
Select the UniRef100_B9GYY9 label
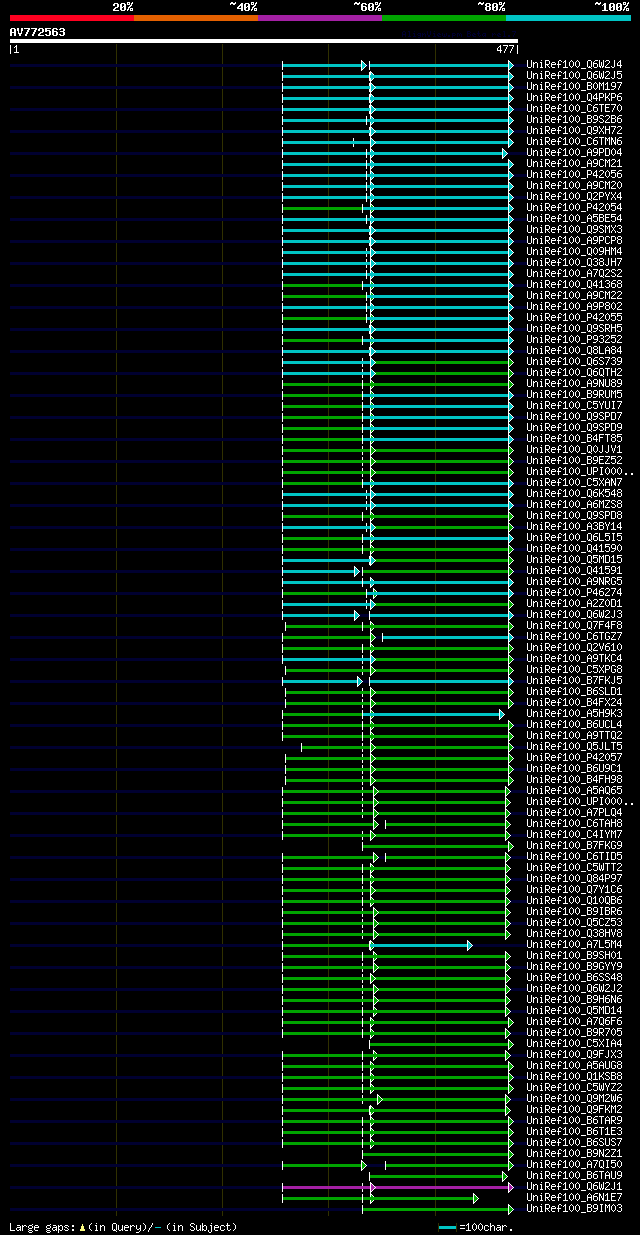coord(574,967)
